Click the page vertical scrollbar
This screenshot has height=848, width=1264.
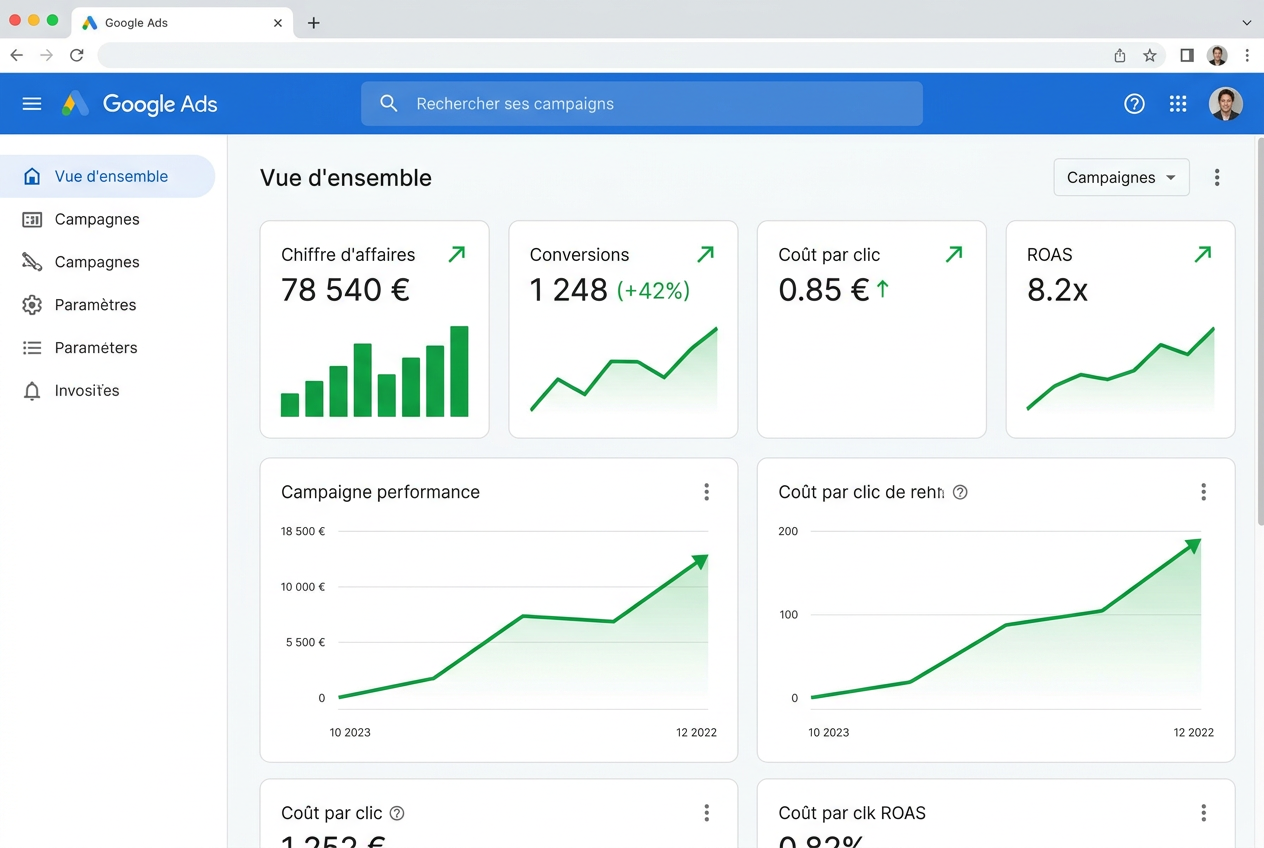pos(1259,330)
